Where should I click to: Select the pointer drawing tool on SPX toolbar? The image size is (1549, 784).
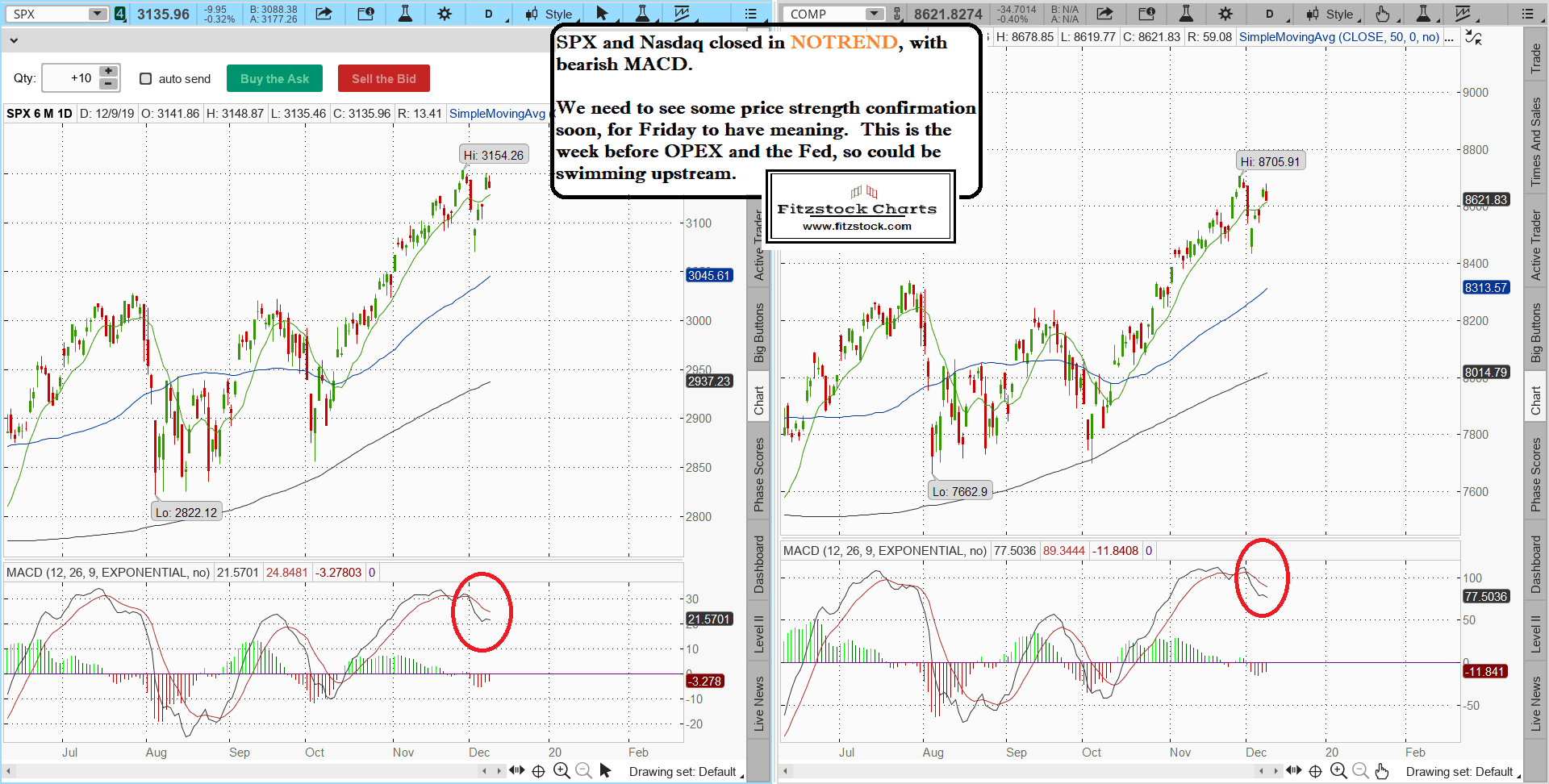click(602, 14)
